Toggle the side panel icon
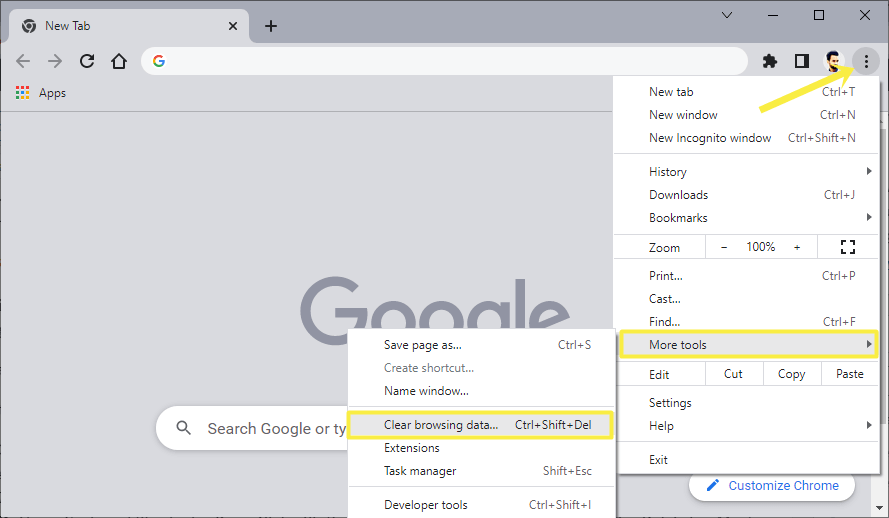 click(x=802, y=61)
